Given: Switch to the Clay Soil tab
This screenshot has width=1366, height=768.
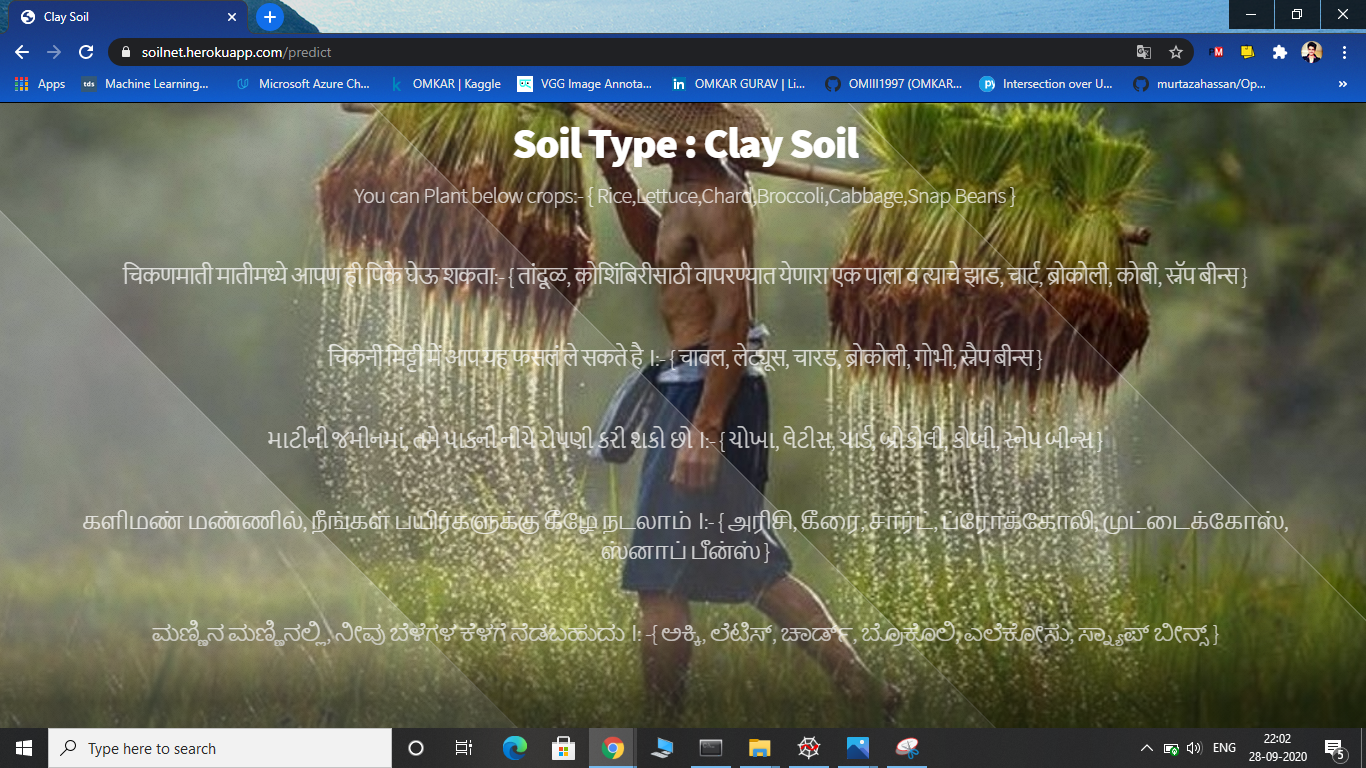Looking at the screenshot, I should pyautogui.click(x=120, y=17).
